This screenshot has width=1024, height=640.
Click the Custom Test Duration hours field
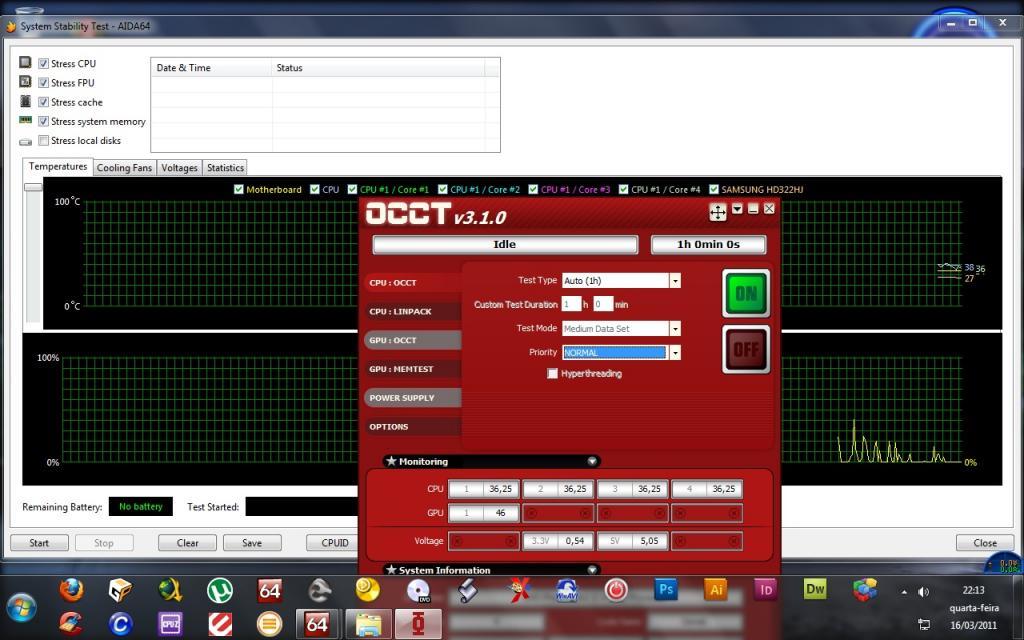(571, 304)
